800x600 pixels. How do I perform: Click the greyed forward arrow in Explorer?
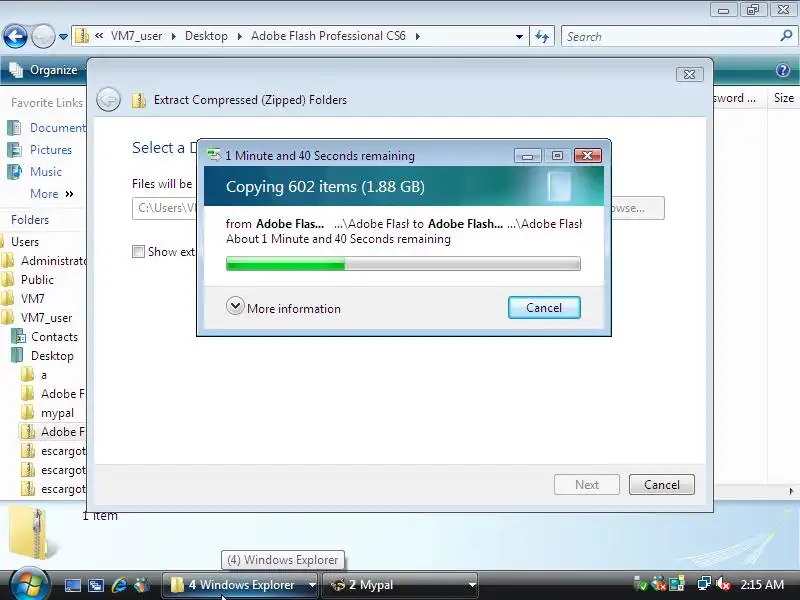pos(43,36)
